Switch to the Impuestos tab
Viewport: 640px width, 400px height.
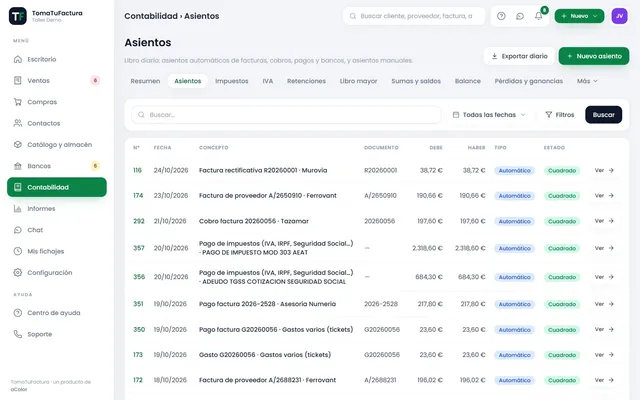[x=231, y=81]
